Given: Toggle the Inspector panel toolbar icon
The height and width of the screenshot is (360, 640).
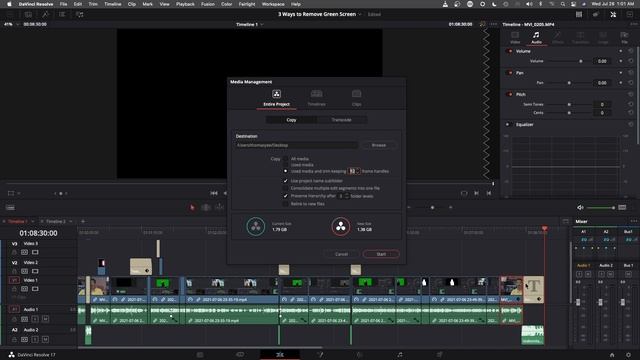Looking at the screenshot, I should point(613,14).
